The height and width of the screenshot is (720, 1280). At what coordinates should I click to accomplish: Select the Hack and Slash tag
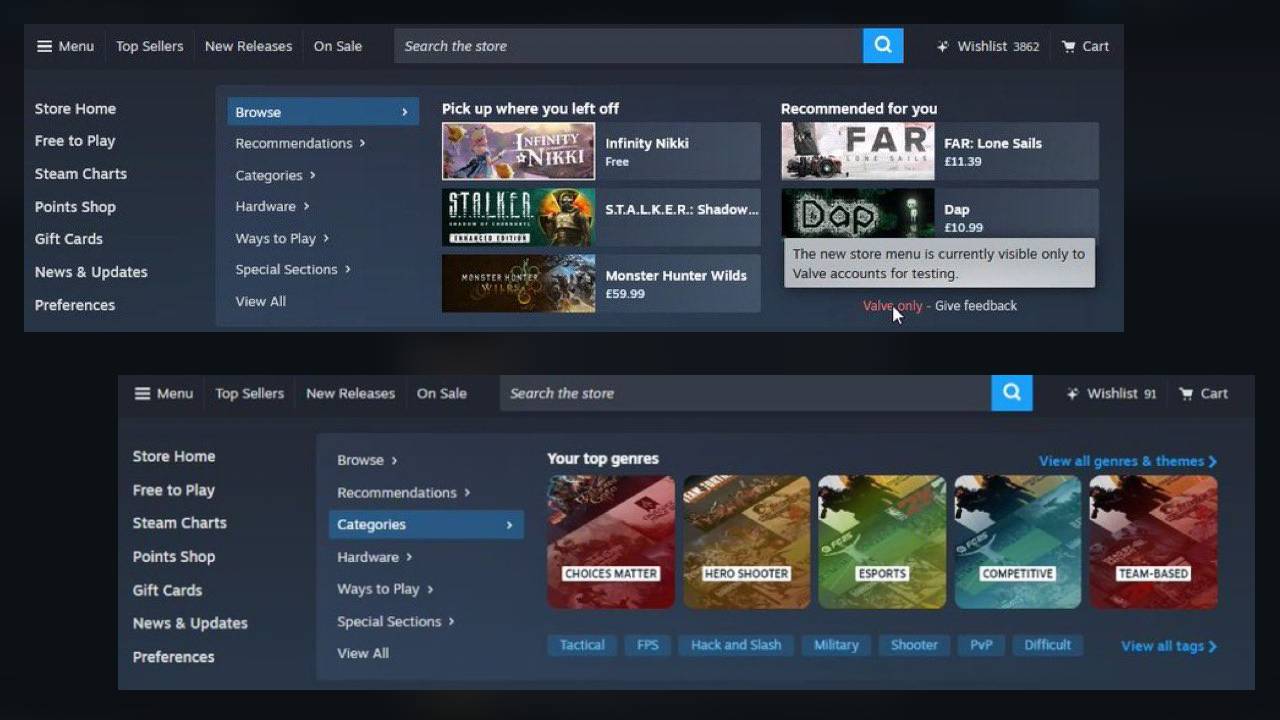[x=736, y=645]
